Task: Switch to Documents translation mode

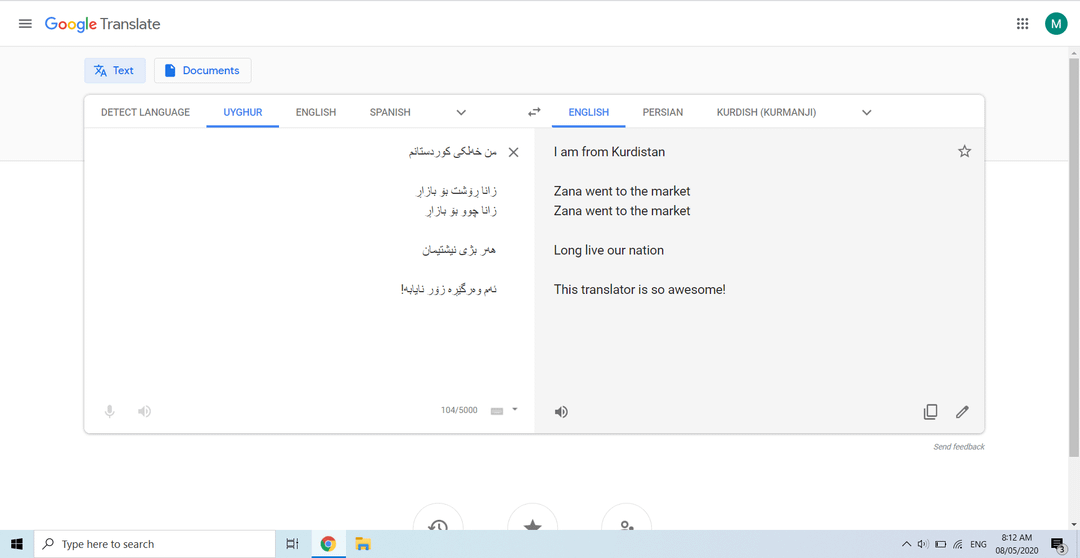Action: coord(202,70)
